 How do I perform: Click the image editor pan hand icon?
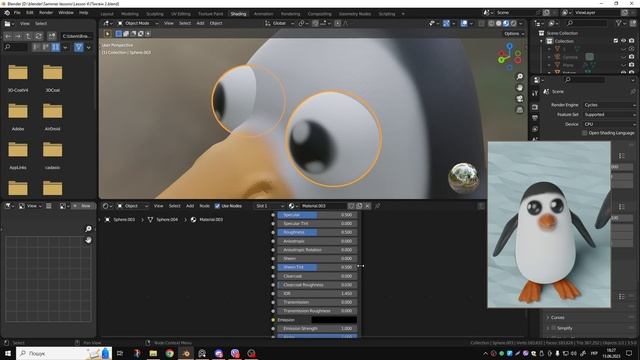tap(88, 240)
